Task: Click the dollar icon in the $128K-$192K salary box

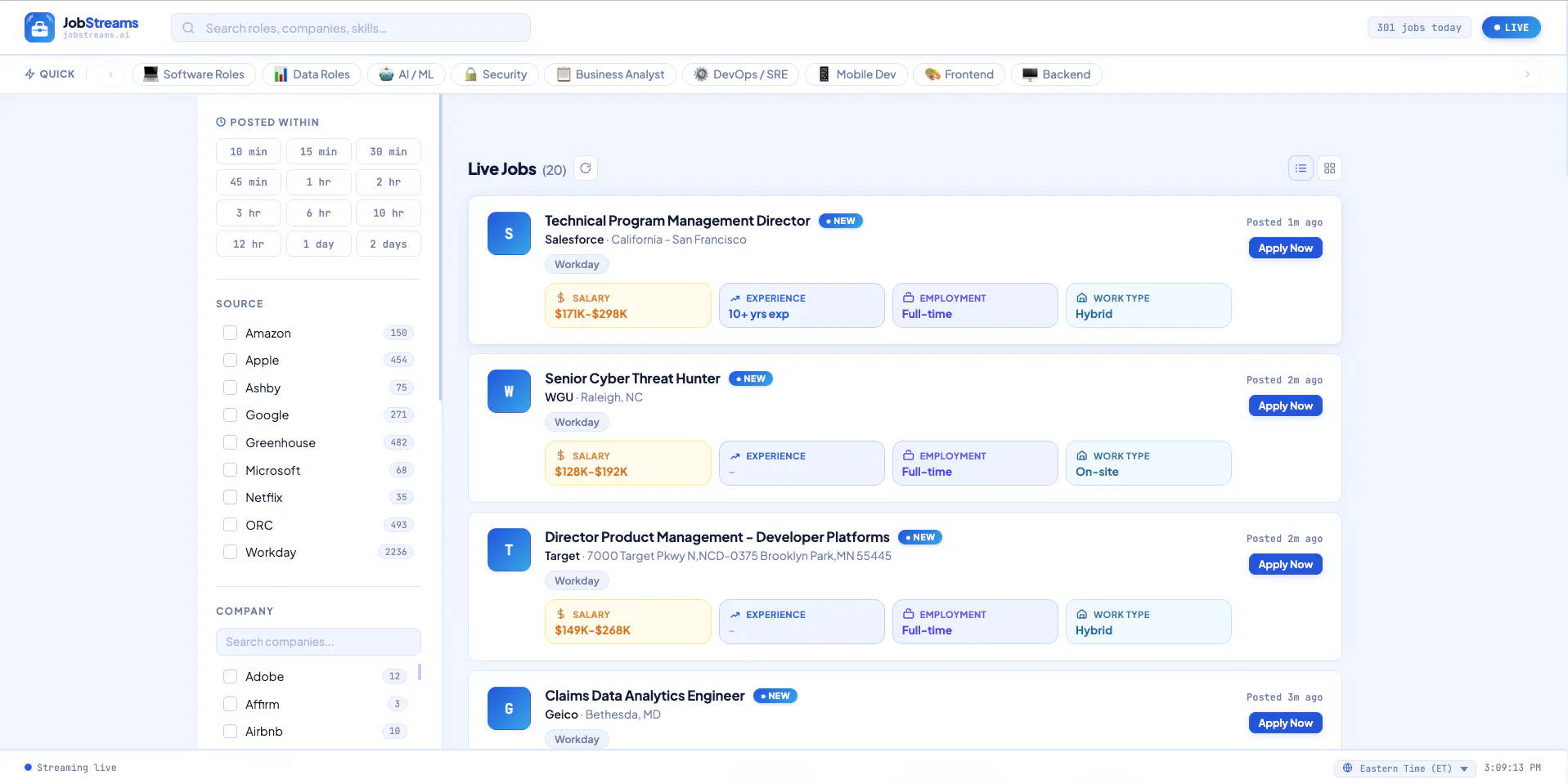Action: coord(561,456)
